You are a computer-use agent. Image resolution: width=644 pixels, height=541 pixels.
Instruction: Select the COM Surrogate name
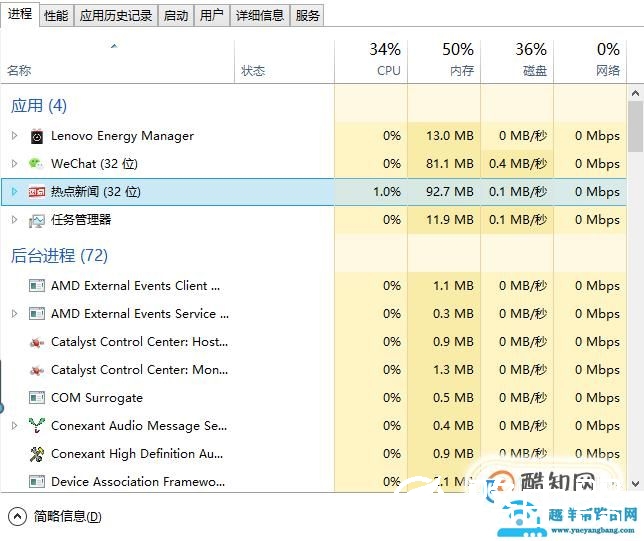[97, 398]
